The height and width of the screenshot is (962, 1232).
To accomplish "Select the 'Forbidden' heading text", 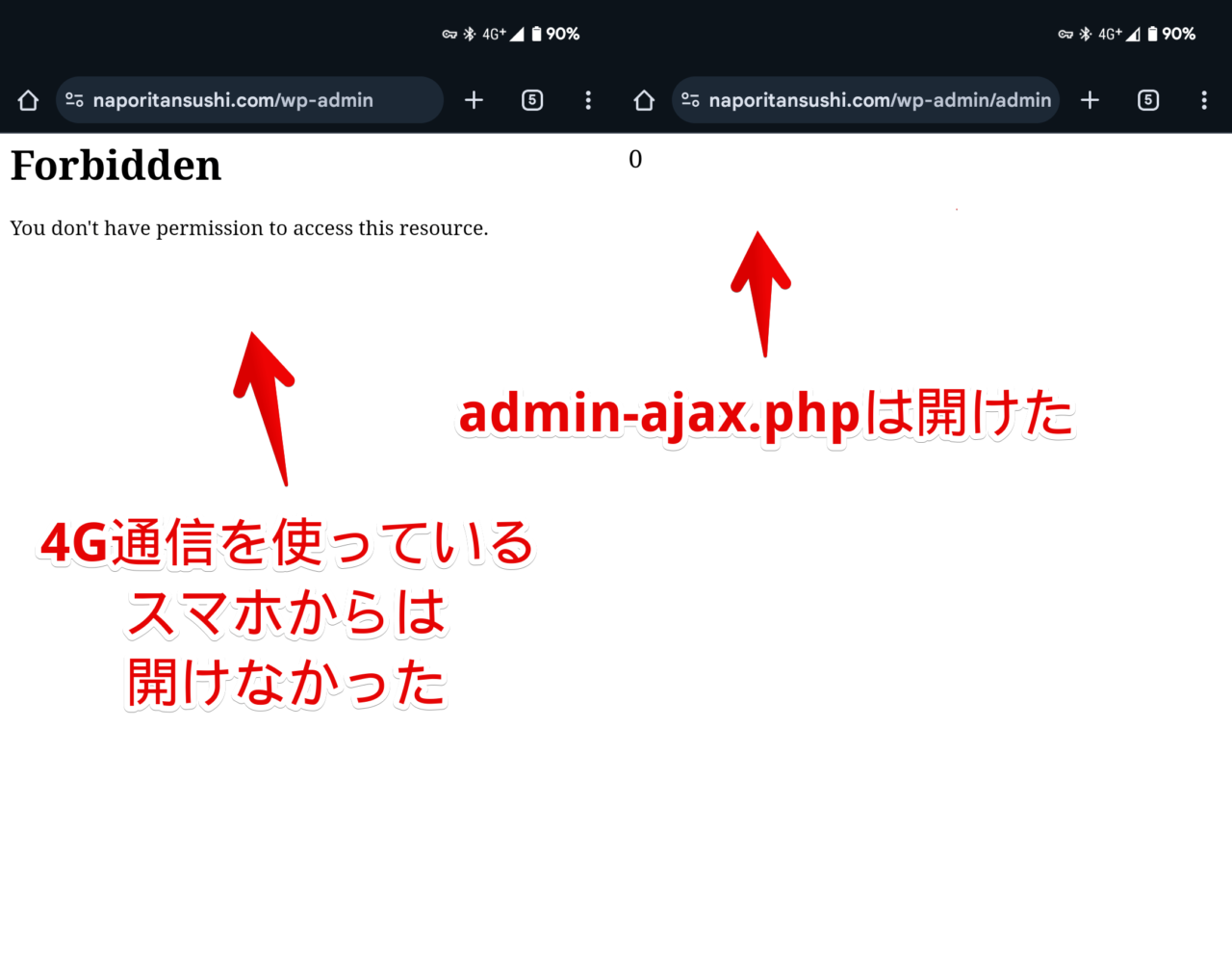I will (115, 166).
